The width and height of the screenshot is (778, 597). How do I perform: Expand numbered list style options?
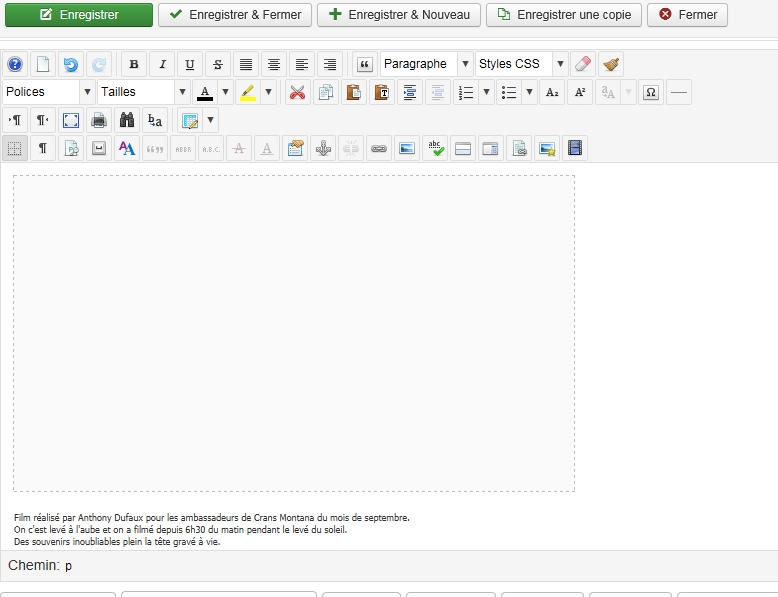(486, 92)
